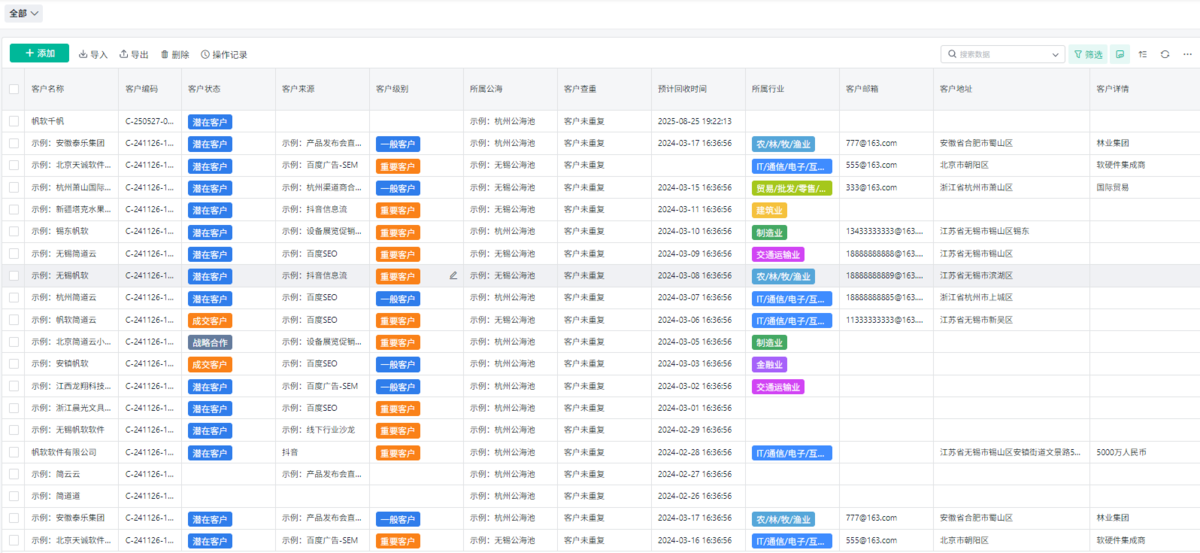Open the three-dot more options menu
The height and width of the screenshot is (553, 1200).
click(x=1188, y=54)
